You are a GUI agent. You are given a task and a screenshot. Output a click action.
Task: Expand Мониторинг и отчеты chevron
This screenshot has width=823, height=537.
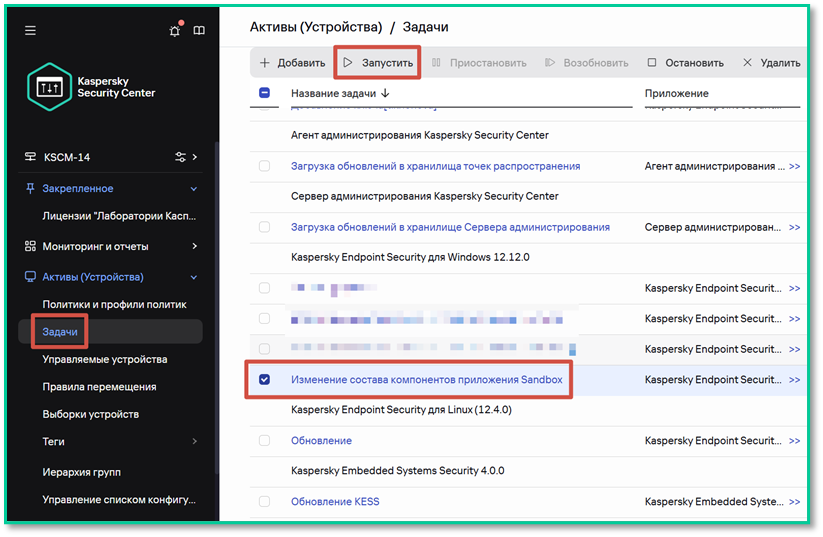[x=195, y=246]
